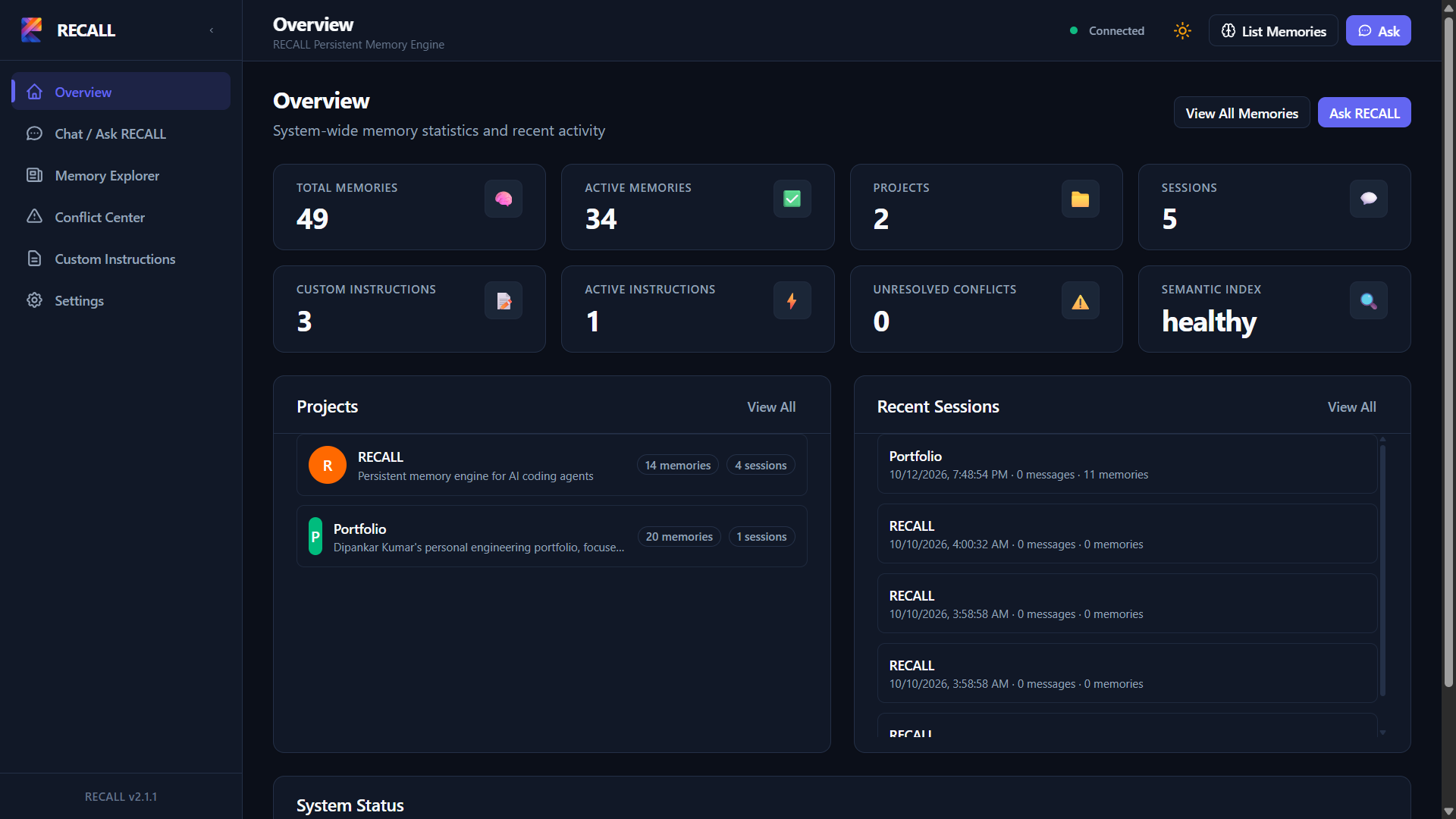Click the checkmark icon in Active Memories
Image resolution: width=1456 pixels, height=819 pixels.
tap(792, 199)
